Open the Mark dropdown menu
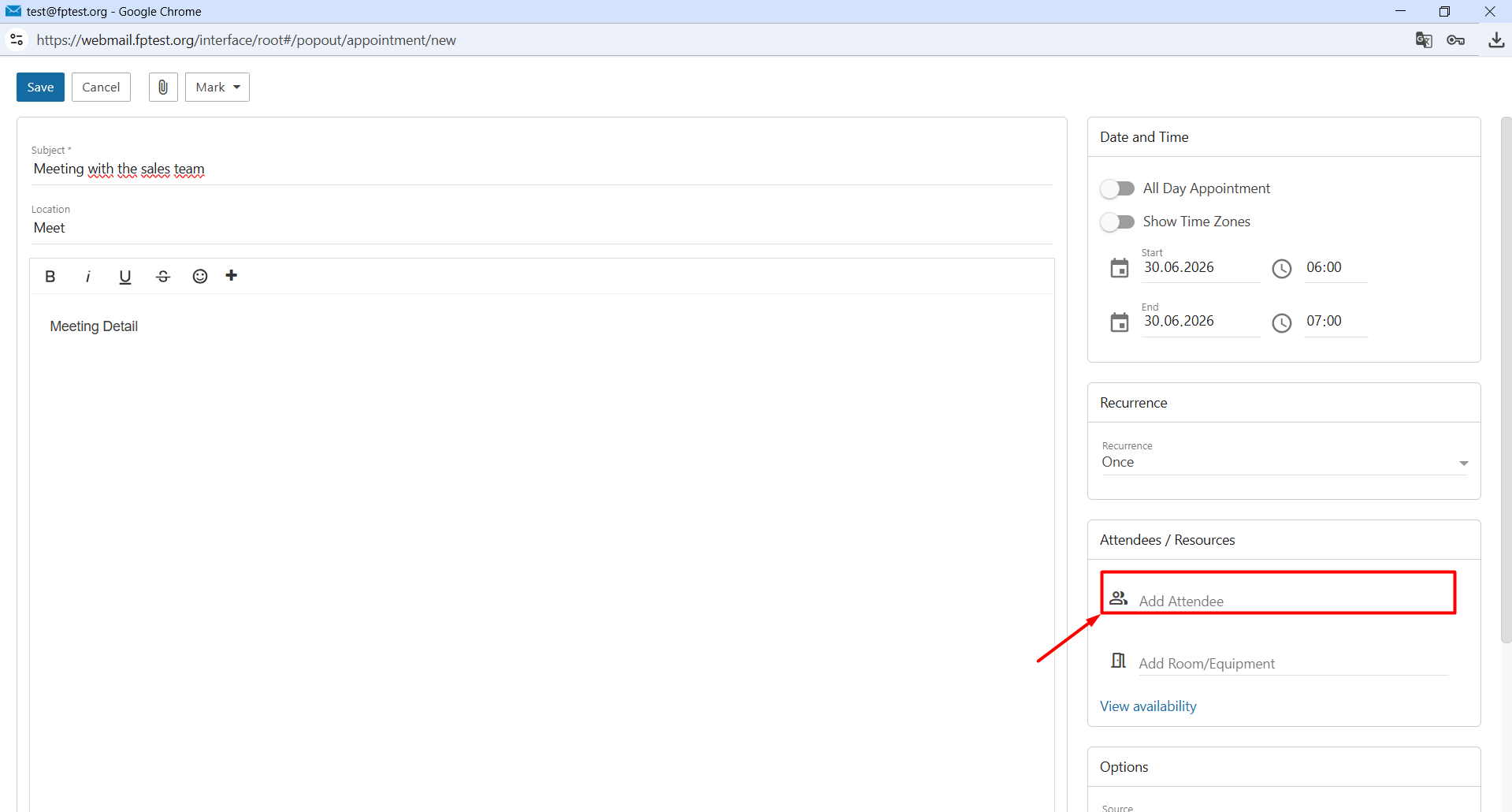1512x812 pixels. [217, 87]
